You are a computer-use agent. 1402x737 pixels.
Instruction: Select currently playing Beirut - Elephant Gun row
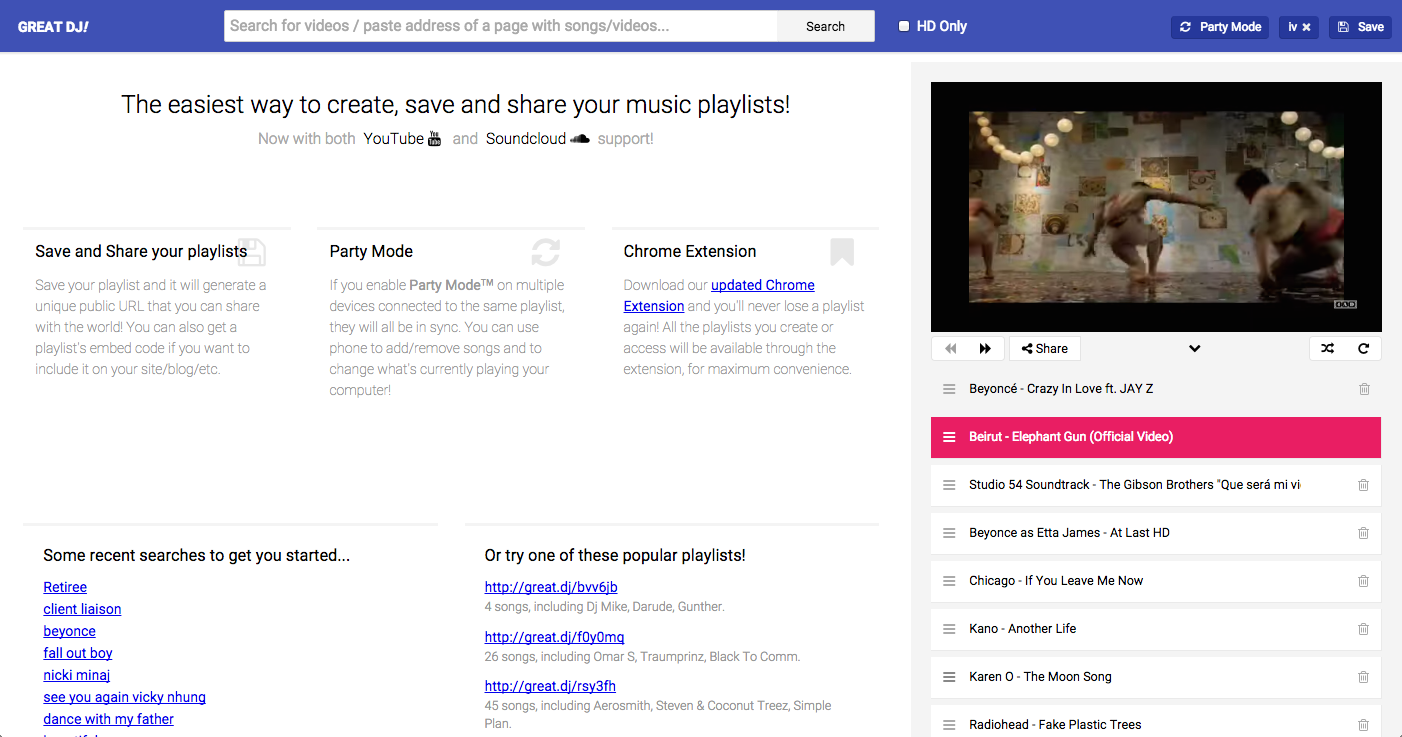tap(1156, 437)
